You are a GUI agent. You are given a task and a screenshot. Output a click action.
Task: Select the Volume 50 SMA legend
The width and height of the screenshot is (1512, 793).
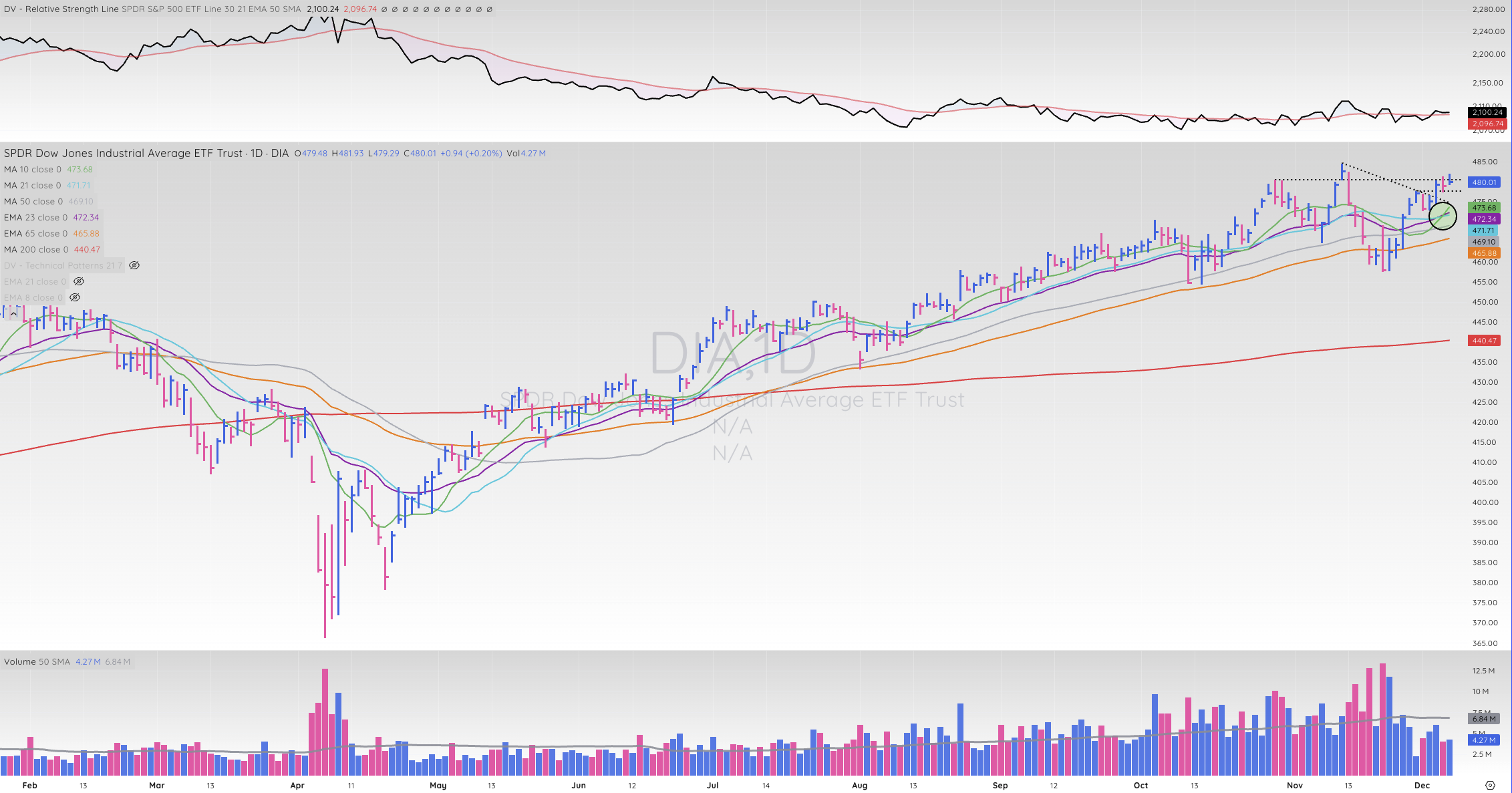[x=37, y=661]
